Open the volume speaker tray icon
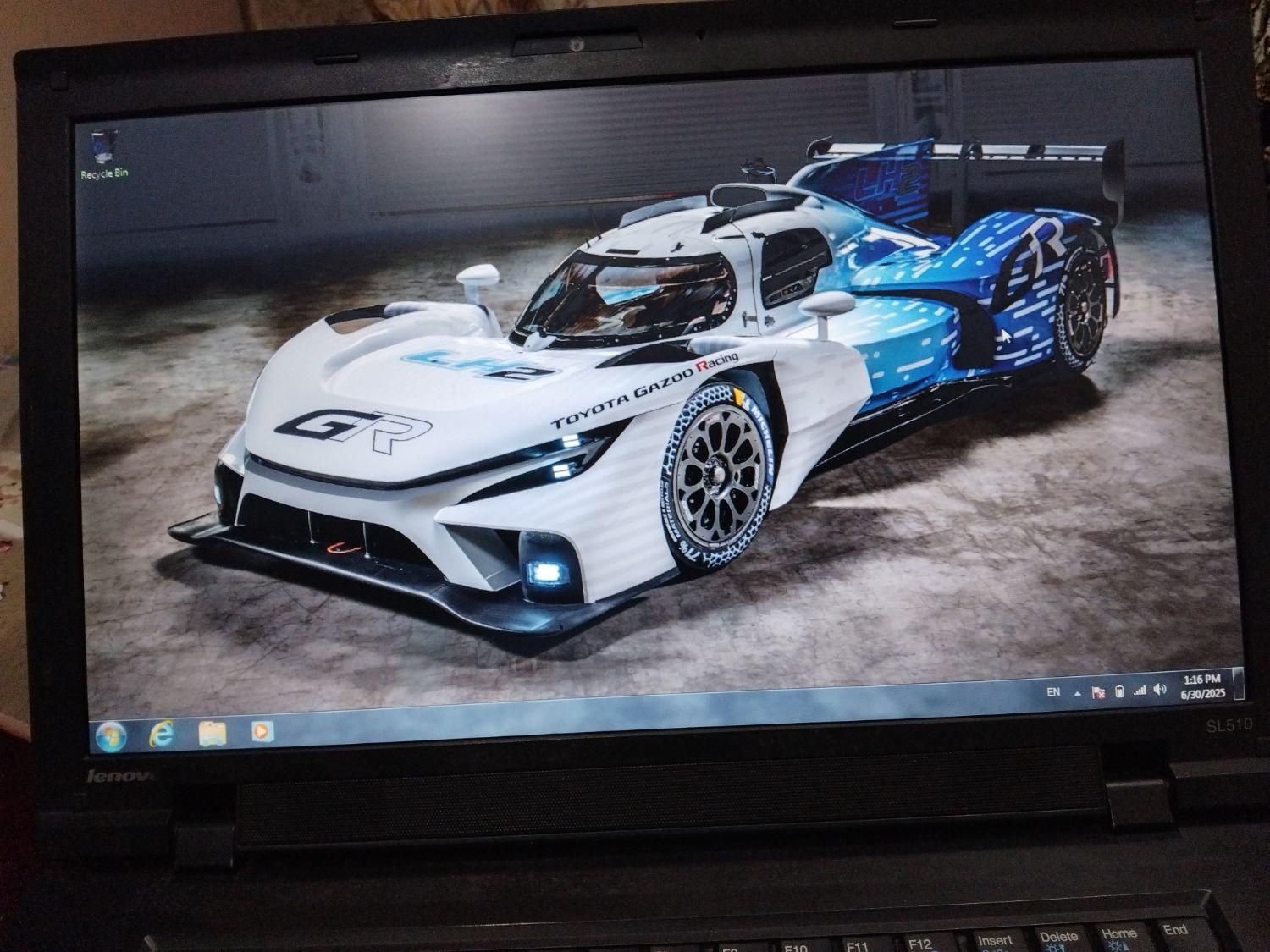1270x952 pixels. pos(1160,690)
